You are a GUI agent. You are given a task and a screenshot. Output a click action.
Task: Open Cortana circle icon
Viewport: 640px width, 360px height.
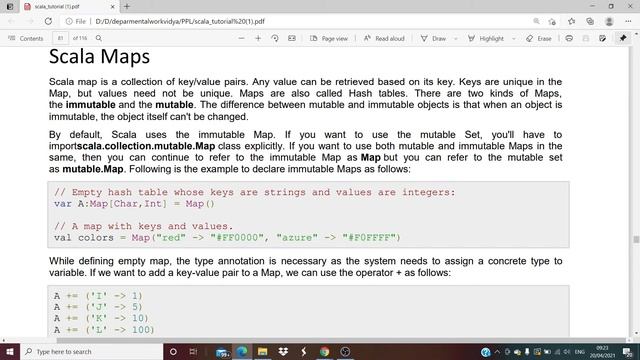[173, 351]
